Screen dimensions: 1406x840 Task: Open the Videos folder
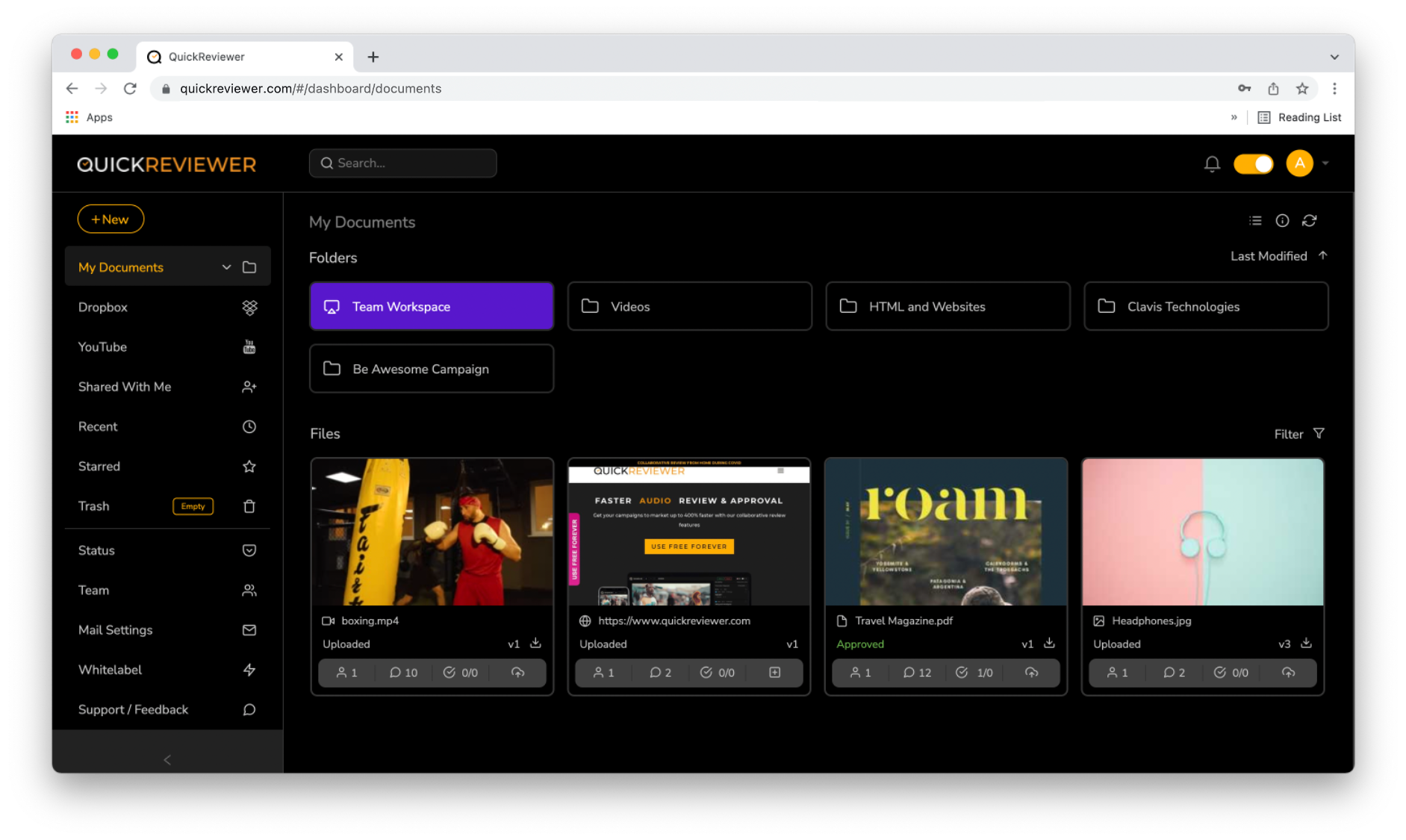point(689,306)
